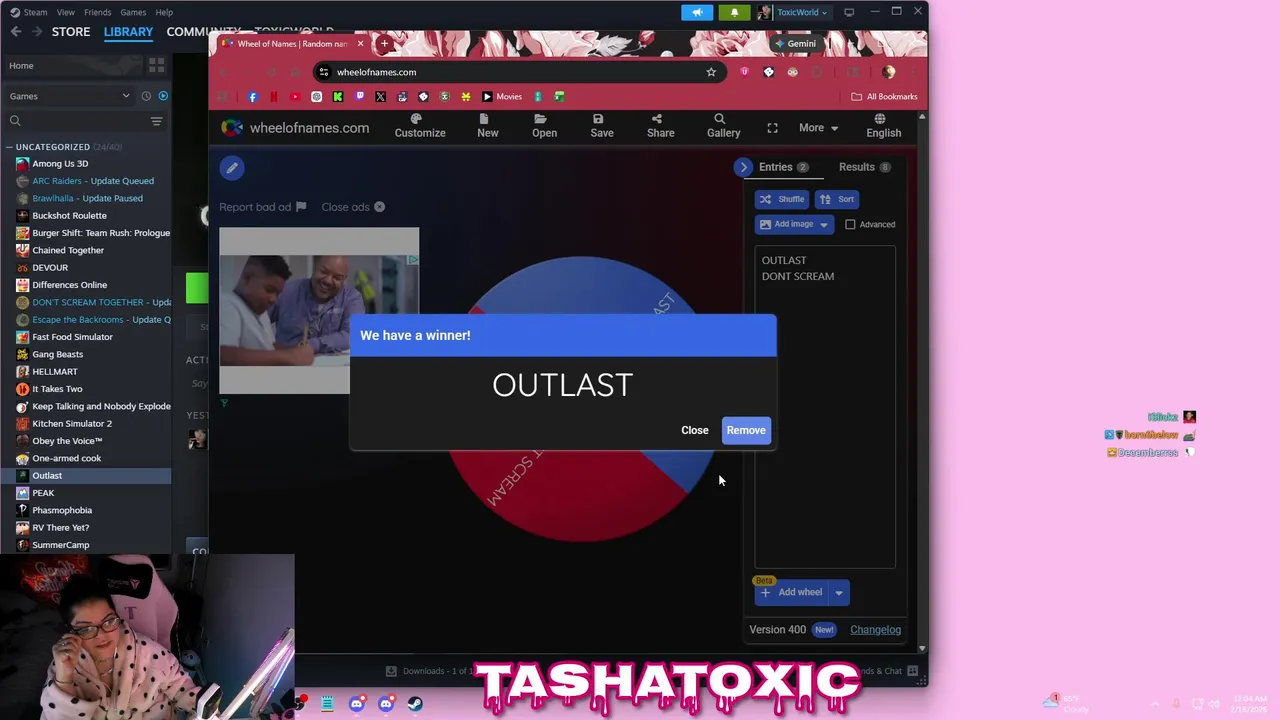Toggle Steam's recent activity clock filter
Viewport: 1280px width, 720px height.
[146, 96]
